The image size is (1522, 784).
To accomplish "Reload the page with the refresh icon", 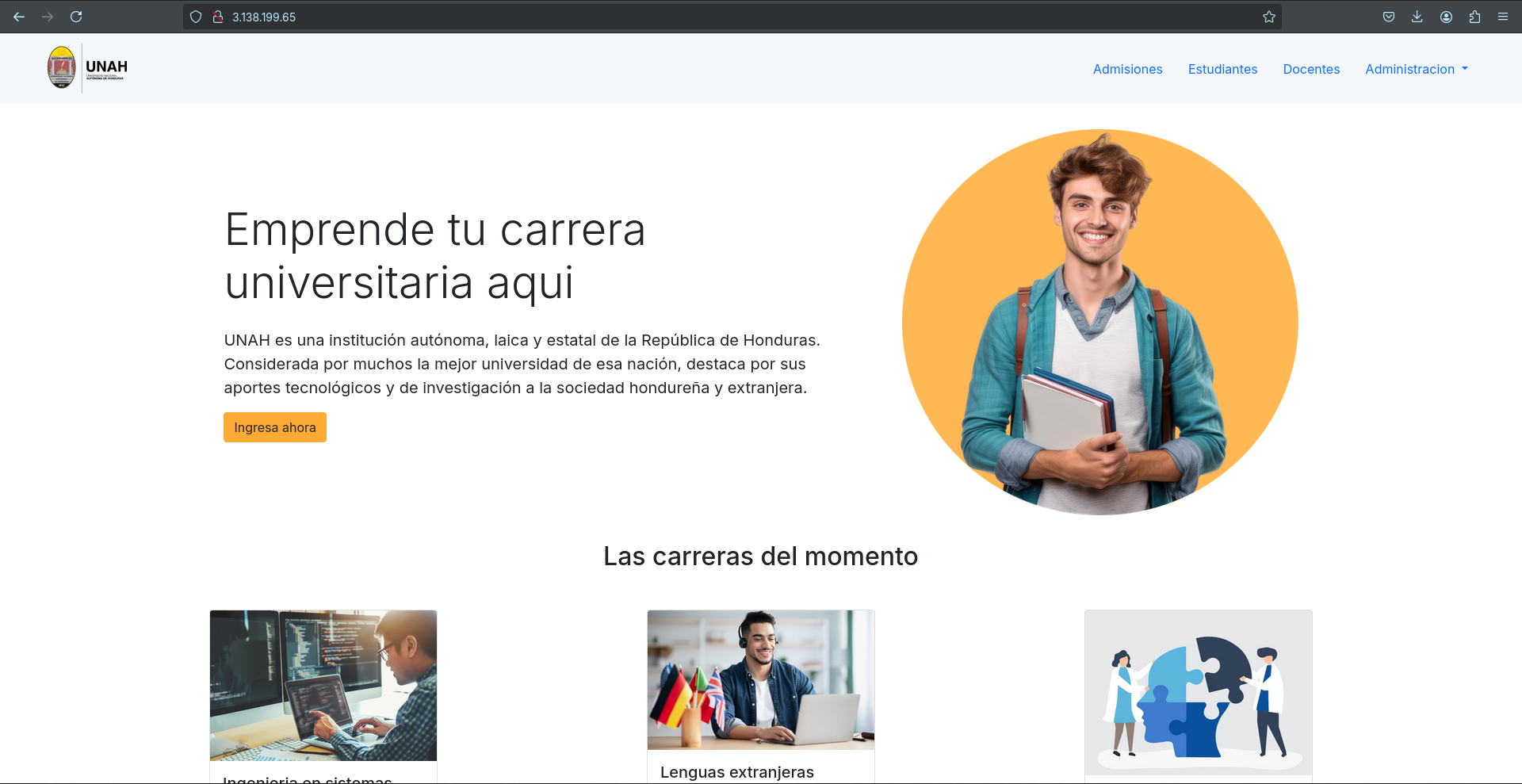I will point(76,17).
